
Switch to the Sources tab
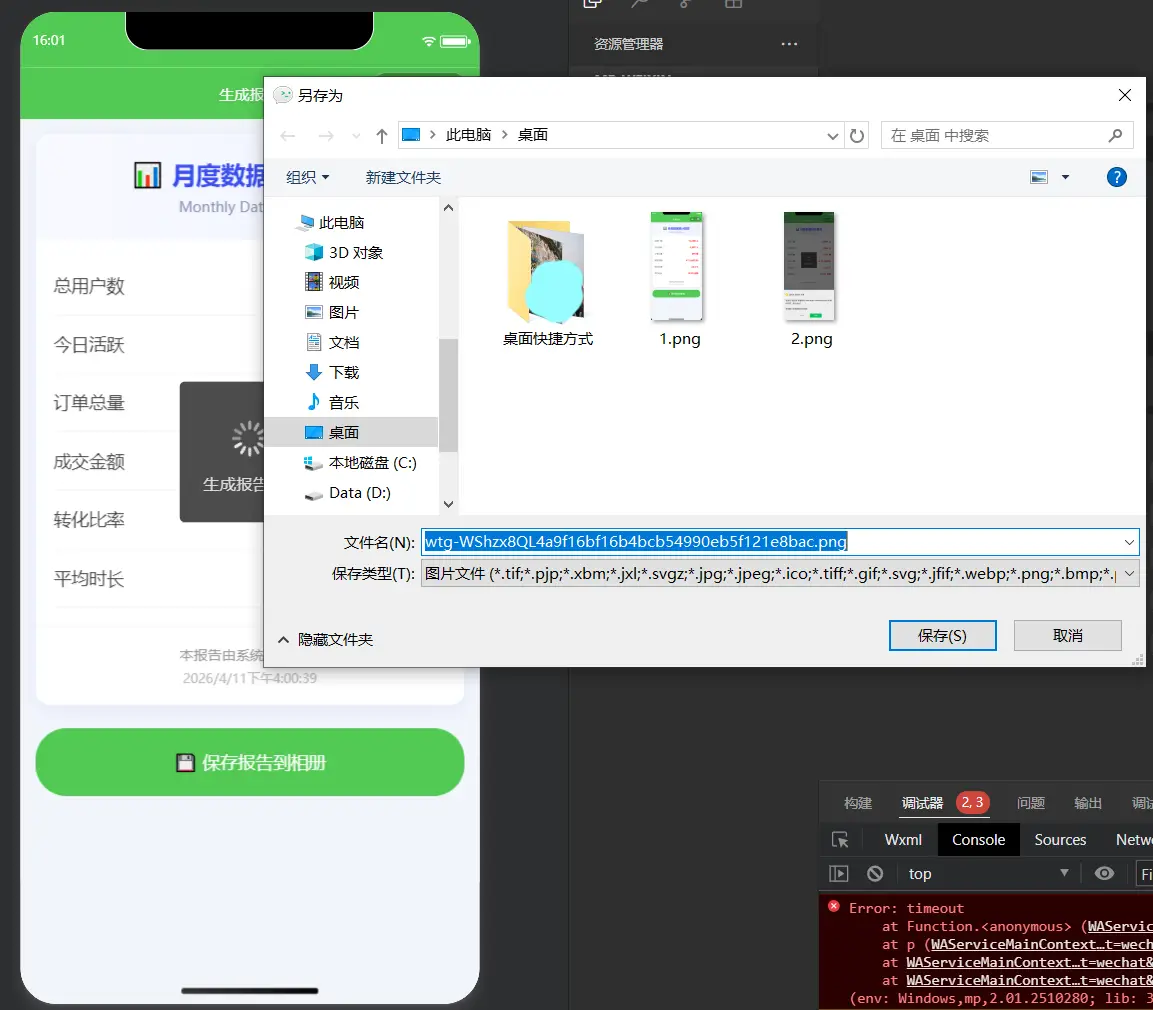[1060, 840]
